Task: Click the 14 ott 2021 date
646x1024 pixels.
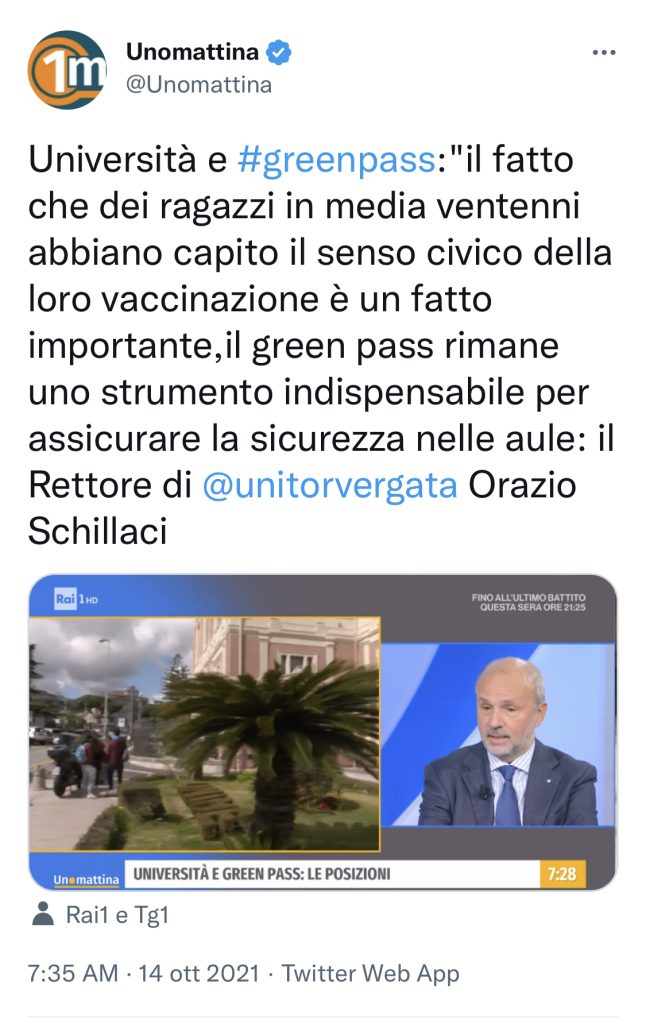Action: [199, 973]
